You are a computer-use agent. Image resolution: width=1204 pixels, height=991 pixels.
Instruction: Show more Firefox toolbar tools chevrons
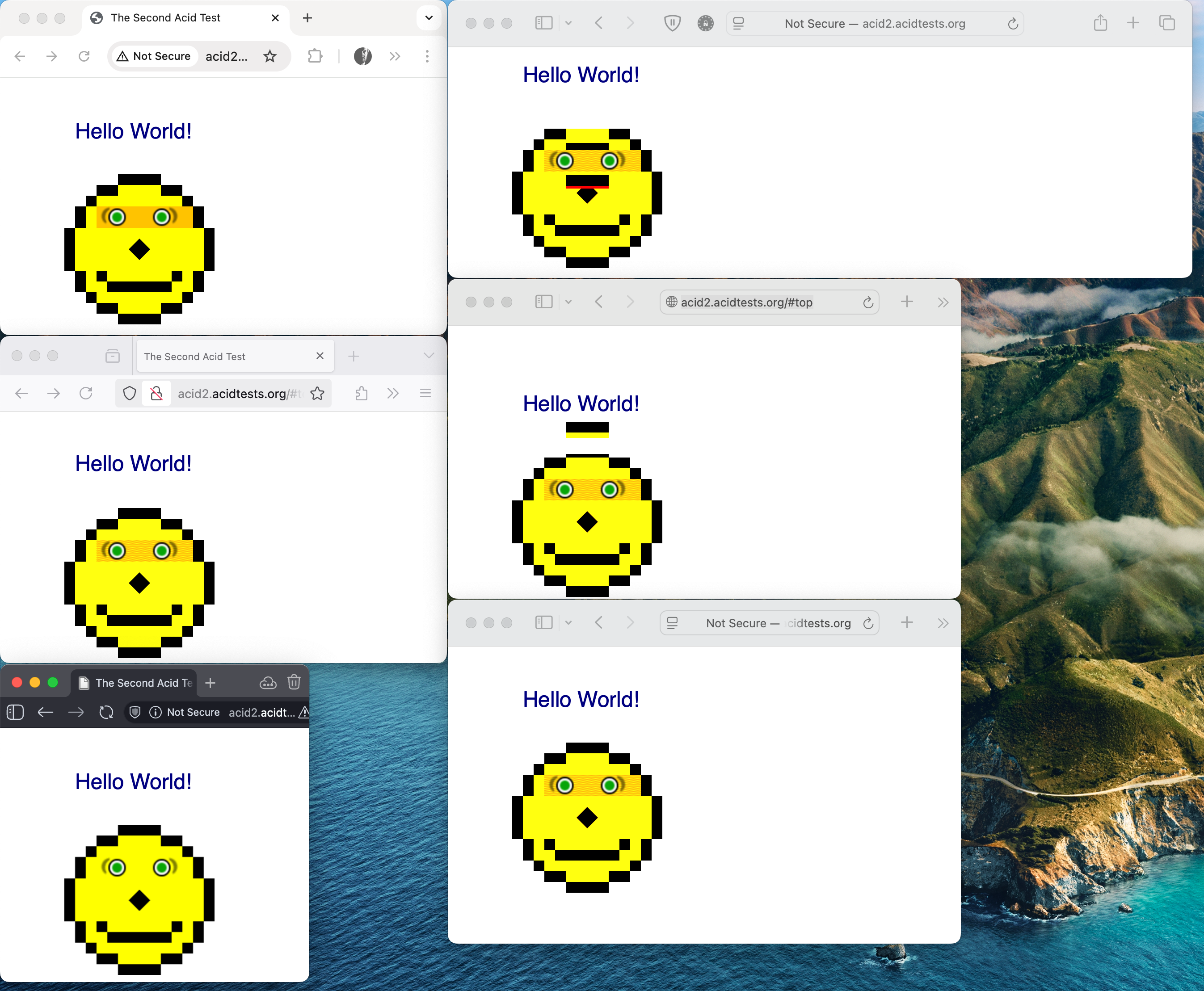tap(393, 393)
